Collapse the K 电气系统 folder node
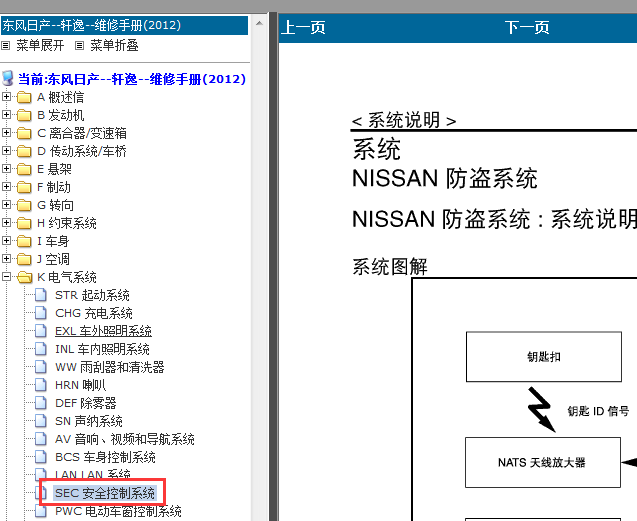Image resolution: width=637 pixels, height=521 pixels. (6, 277)
